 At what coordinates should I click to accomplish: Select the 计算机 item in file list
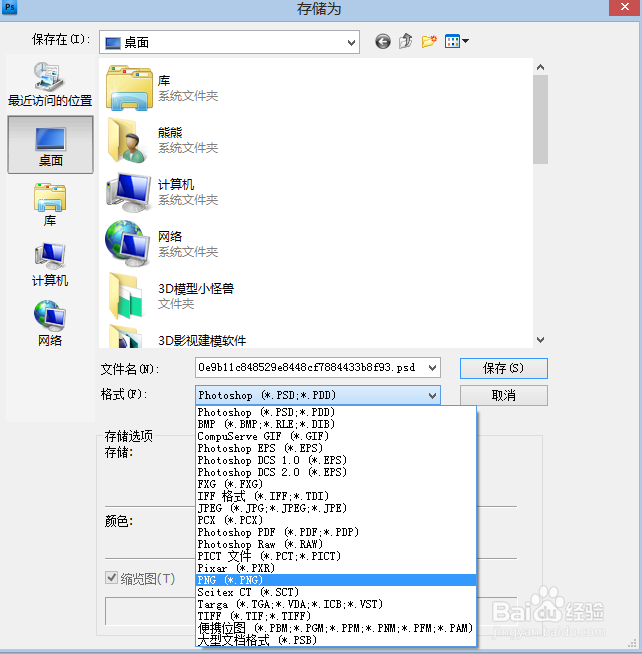(163, 192)
